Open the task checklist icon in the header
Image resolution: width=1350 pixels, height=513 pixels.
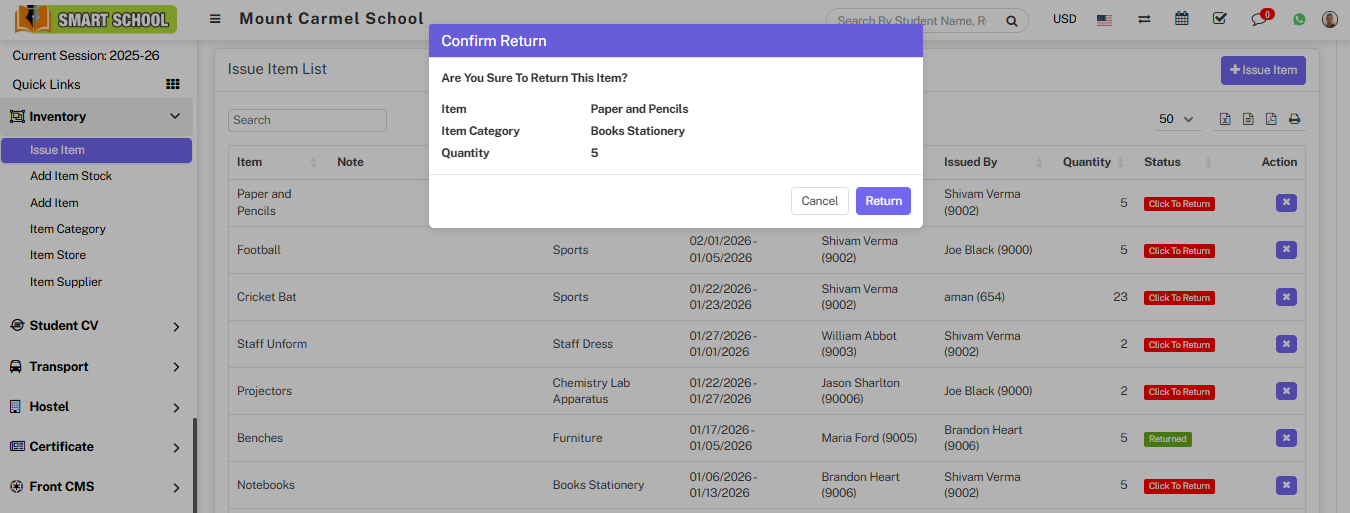click(x=1219, y=19)
